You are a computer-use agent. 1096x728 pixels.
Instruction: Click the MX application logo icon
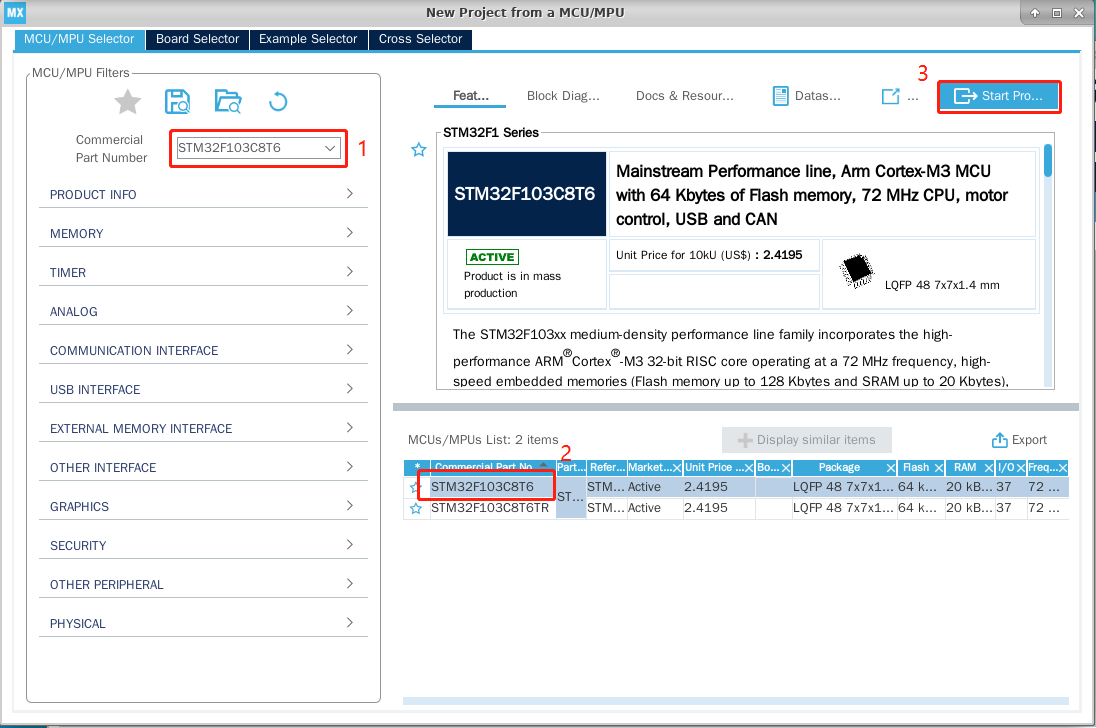click(15, 12)
